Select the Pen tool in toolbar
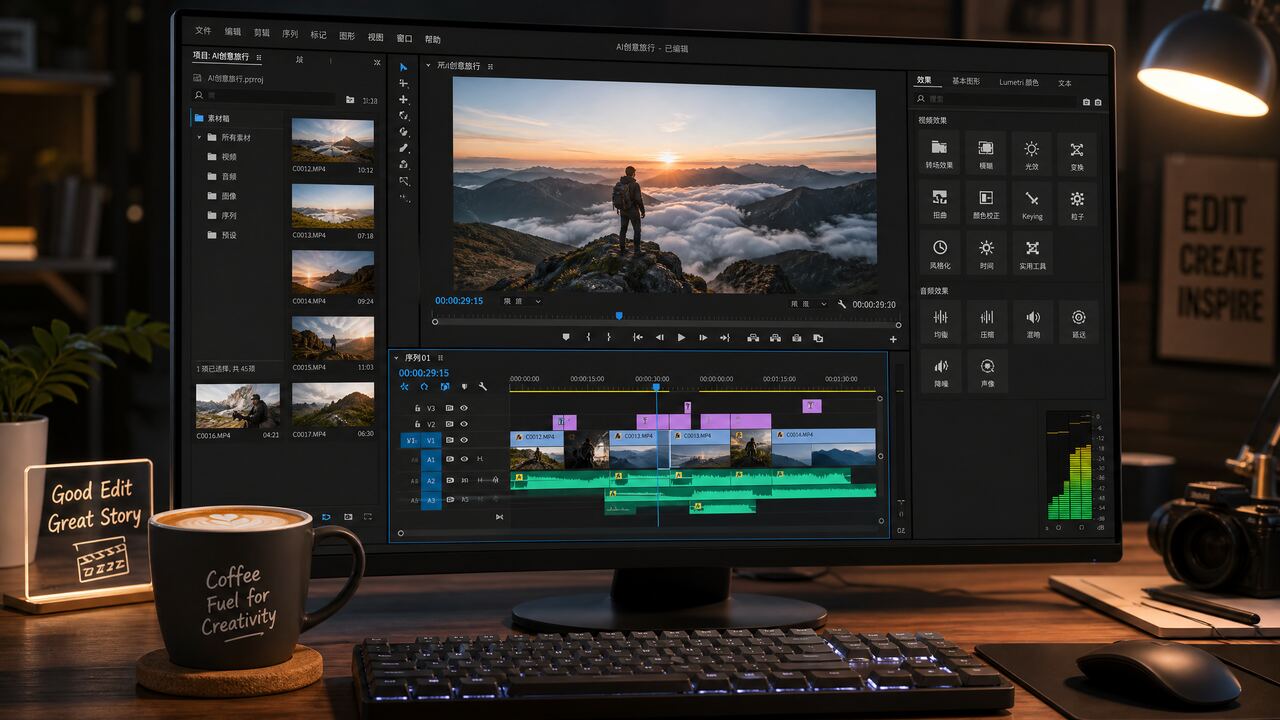Screen dimensions: 1280x720 (404, 148)
